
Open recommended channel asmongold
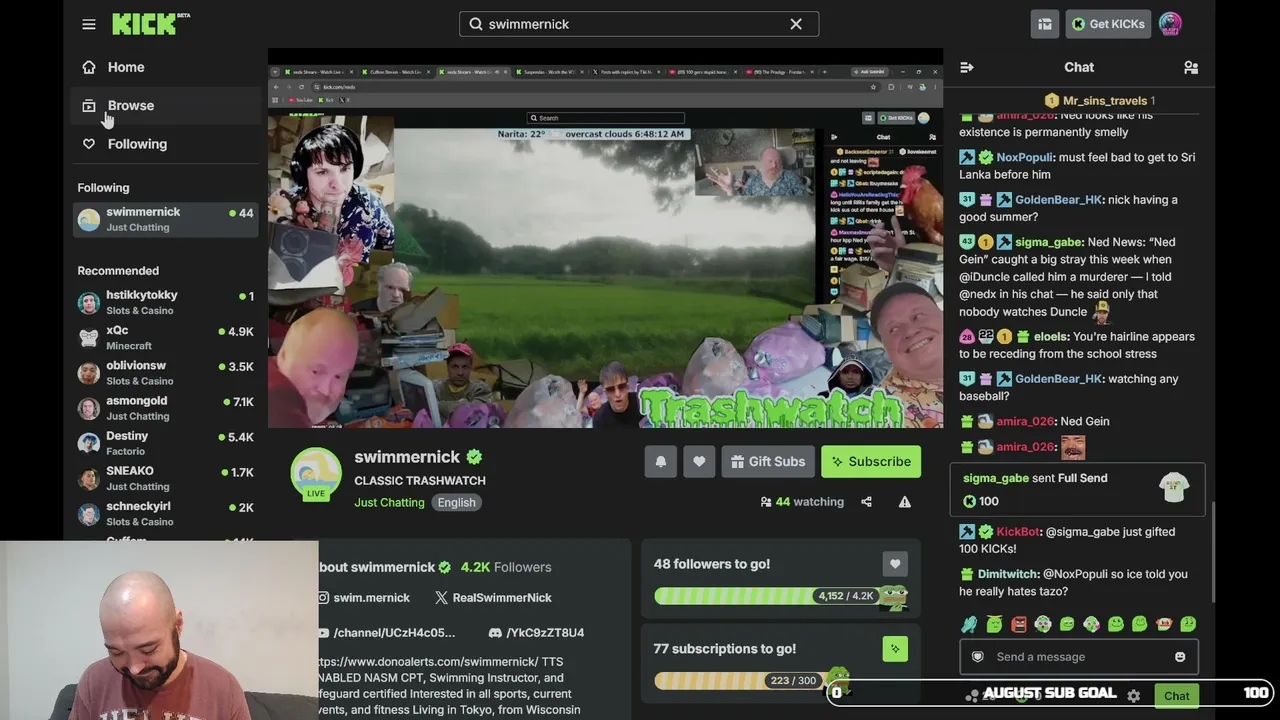(x=166, y=407)
